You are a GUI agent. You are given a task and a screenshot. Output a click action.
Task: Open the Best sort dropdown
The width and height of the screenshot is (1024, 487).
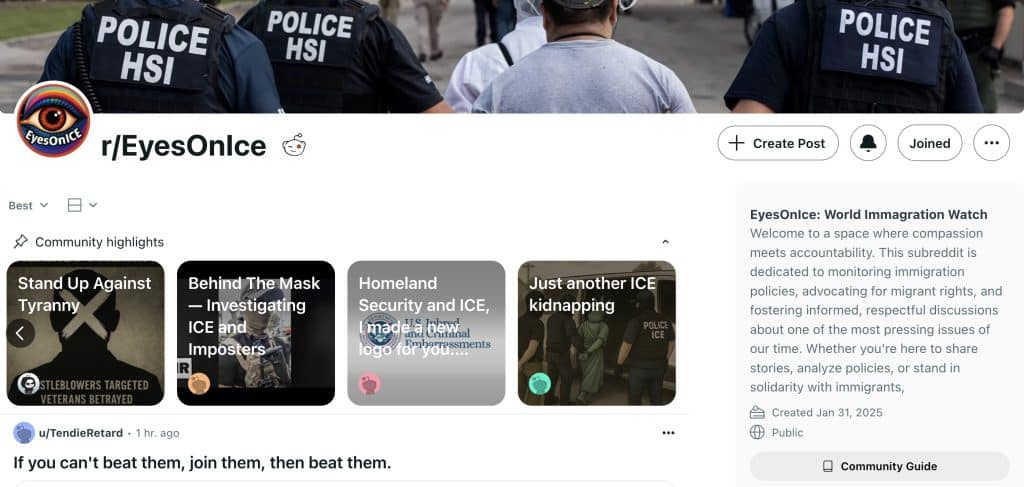point(28,206)
